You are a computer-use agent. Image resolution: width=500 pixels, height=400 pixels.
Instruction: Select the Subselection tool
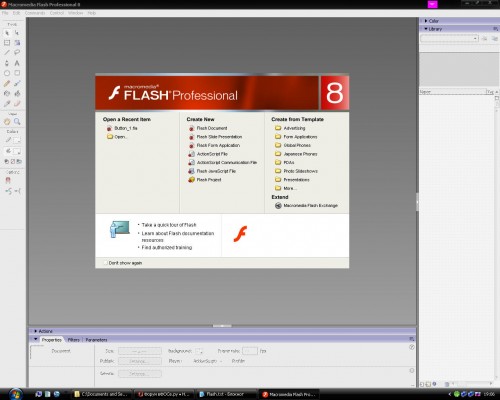17,33
